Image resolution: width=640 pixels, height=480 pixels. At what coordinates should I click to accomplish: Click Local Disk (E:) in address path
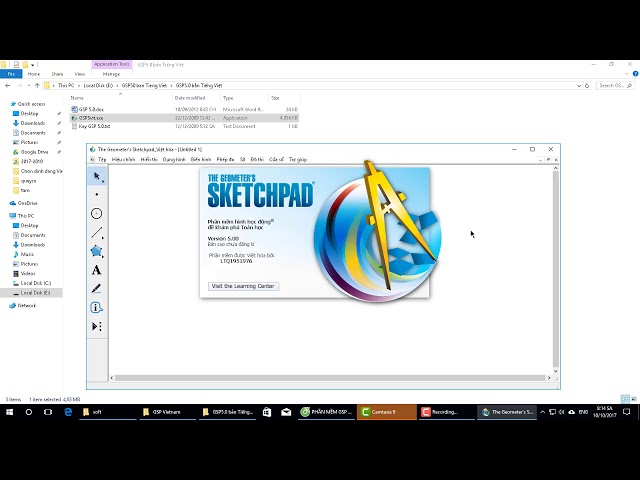98,86
